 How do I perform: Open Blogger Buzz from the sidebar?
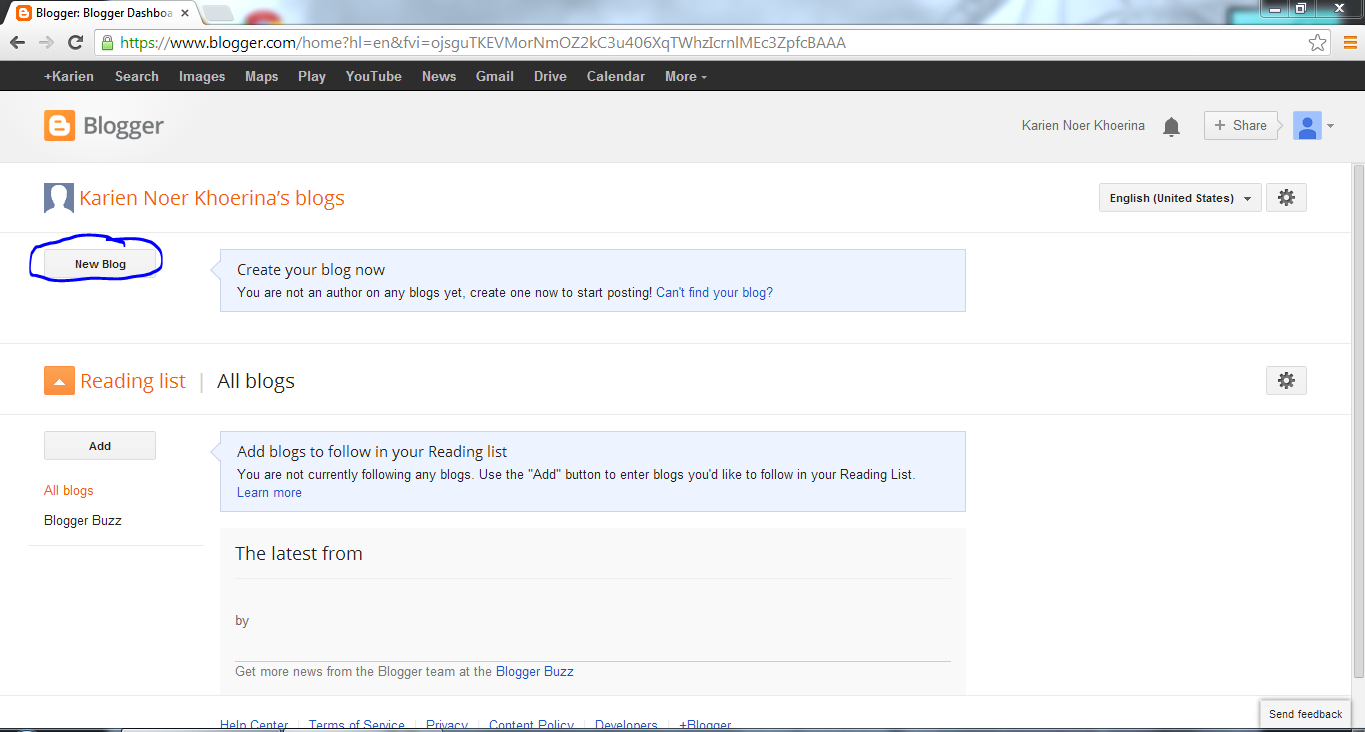coord(83,520)
